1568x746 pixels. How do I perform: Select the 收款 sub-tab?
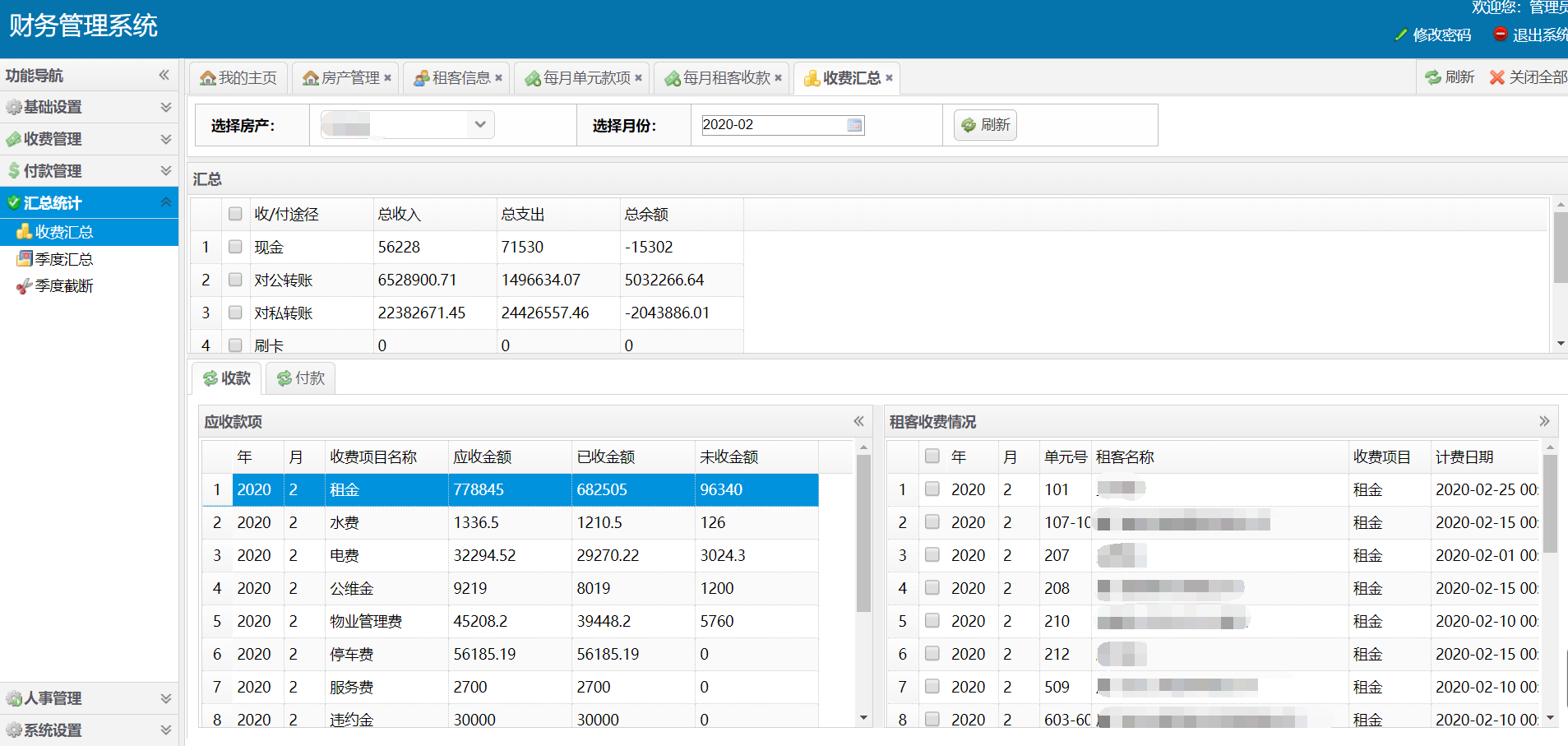[x=227, y=378]
